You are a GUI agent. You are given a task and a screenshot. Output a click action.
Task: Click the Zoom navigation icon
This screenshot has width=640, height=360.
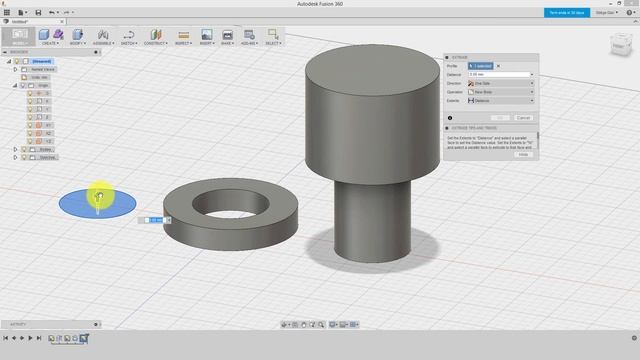(x=312, y=324)
